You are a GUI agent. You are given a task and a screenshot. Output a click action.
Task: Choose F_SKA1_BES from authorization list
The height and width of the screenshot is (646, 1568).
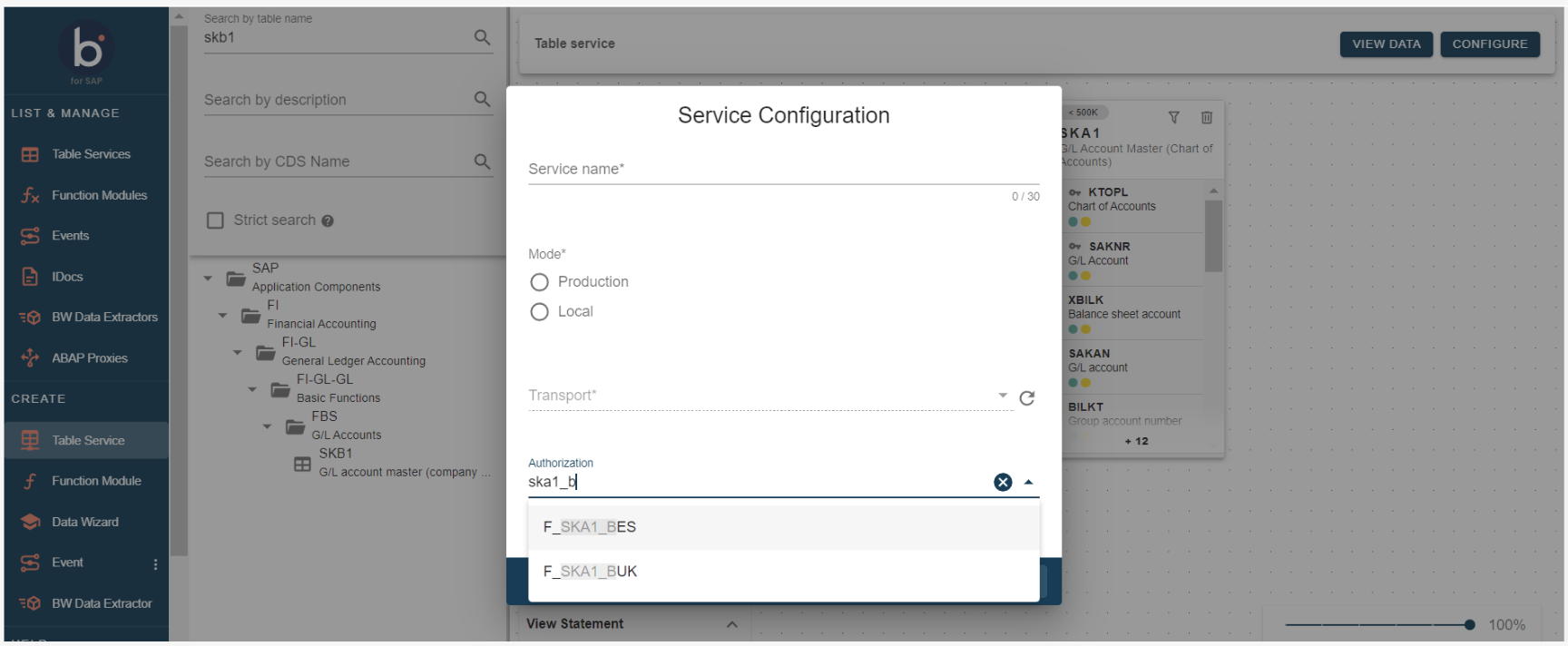point(590,527)
